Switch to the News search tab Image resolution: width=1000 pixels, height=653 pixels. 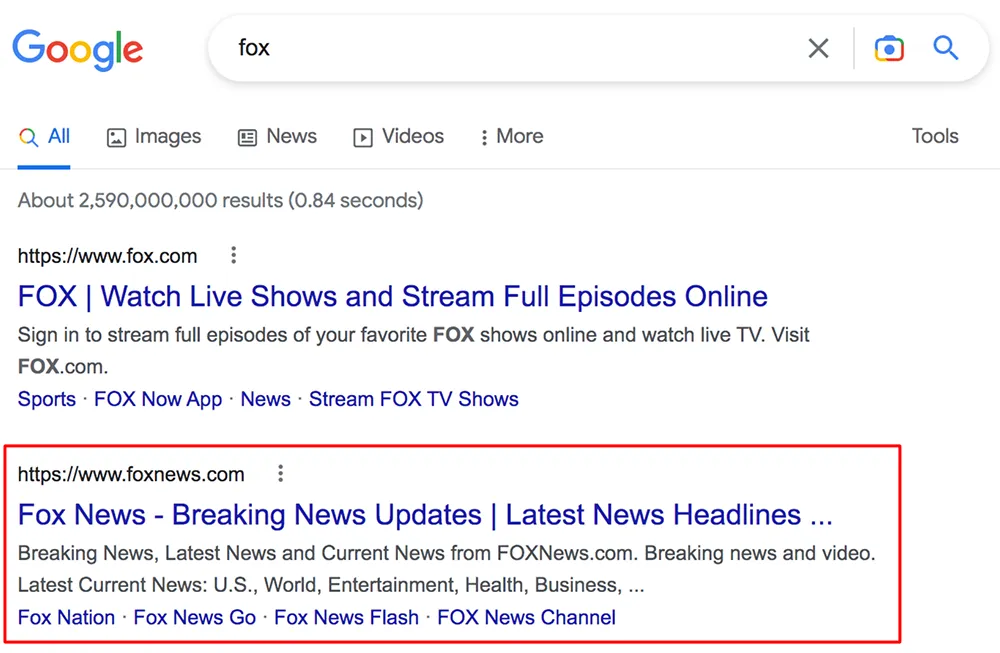(x=277, y=136)
